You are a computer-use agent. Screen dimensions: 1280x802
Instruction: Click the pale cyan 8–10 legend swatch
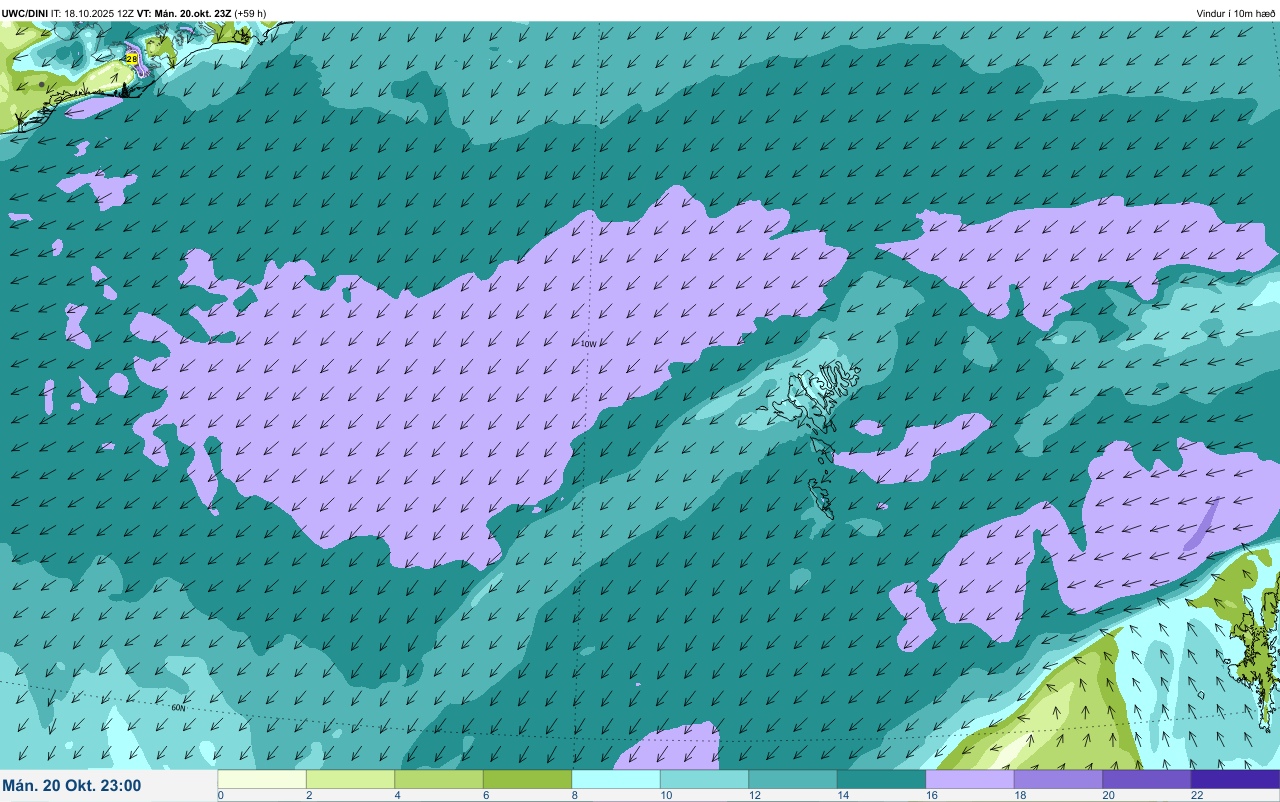coord(616,779)
